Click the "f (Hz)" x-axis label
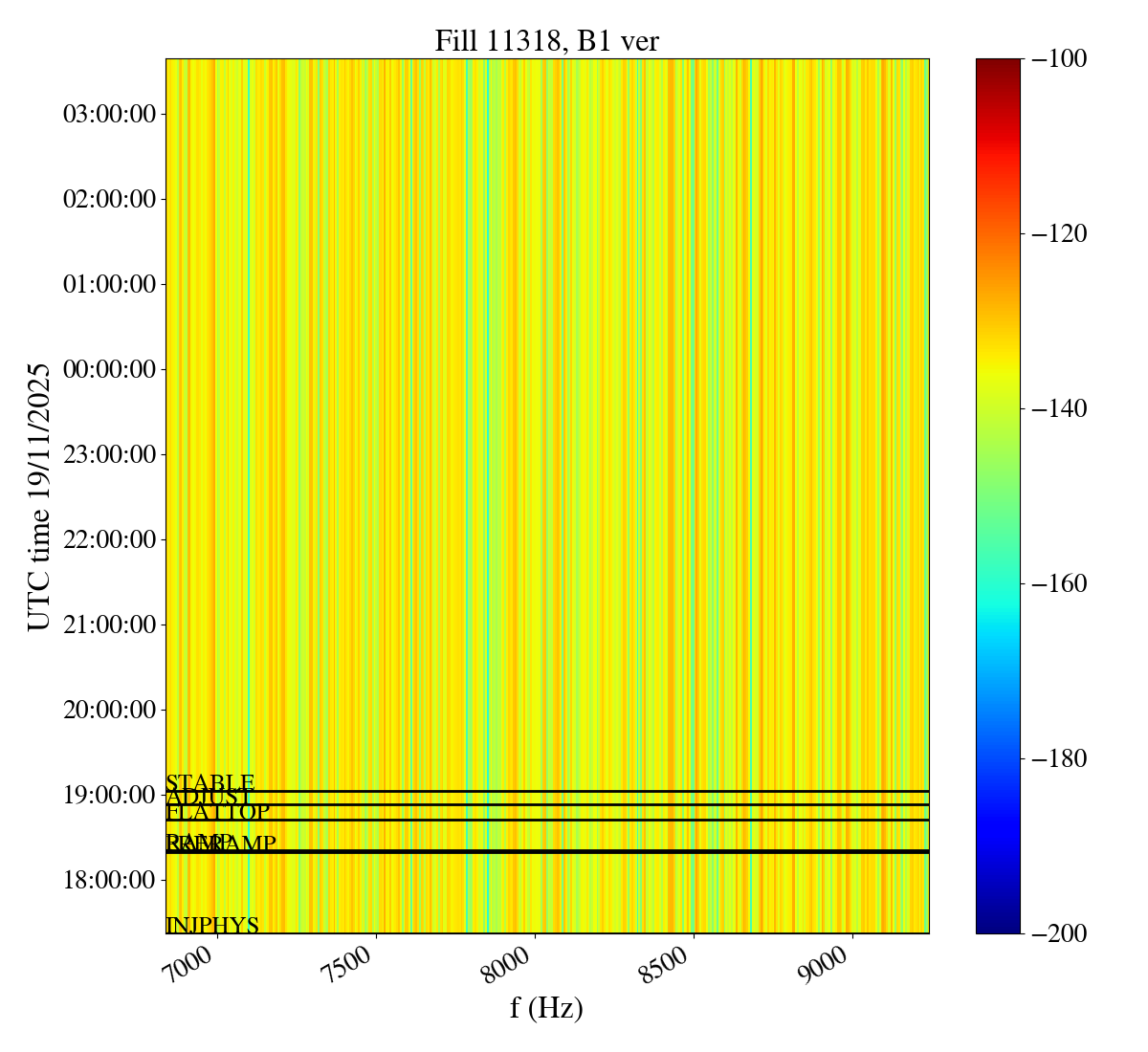This screenshot has width=1148, height=1052. pyautogui.click(x=546, y=1007)
